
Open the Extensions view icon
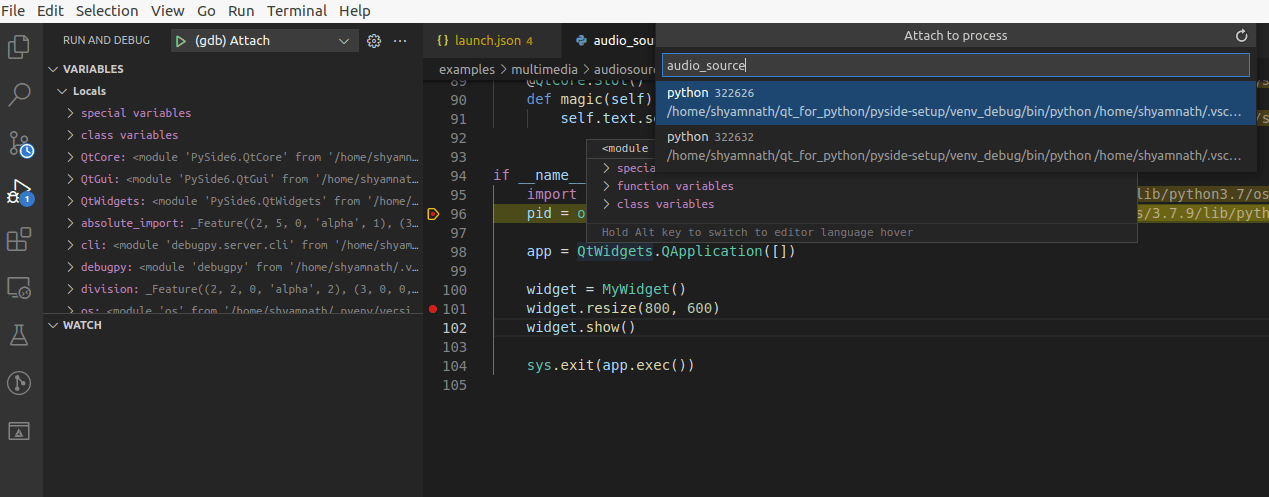tap(20, 240)
